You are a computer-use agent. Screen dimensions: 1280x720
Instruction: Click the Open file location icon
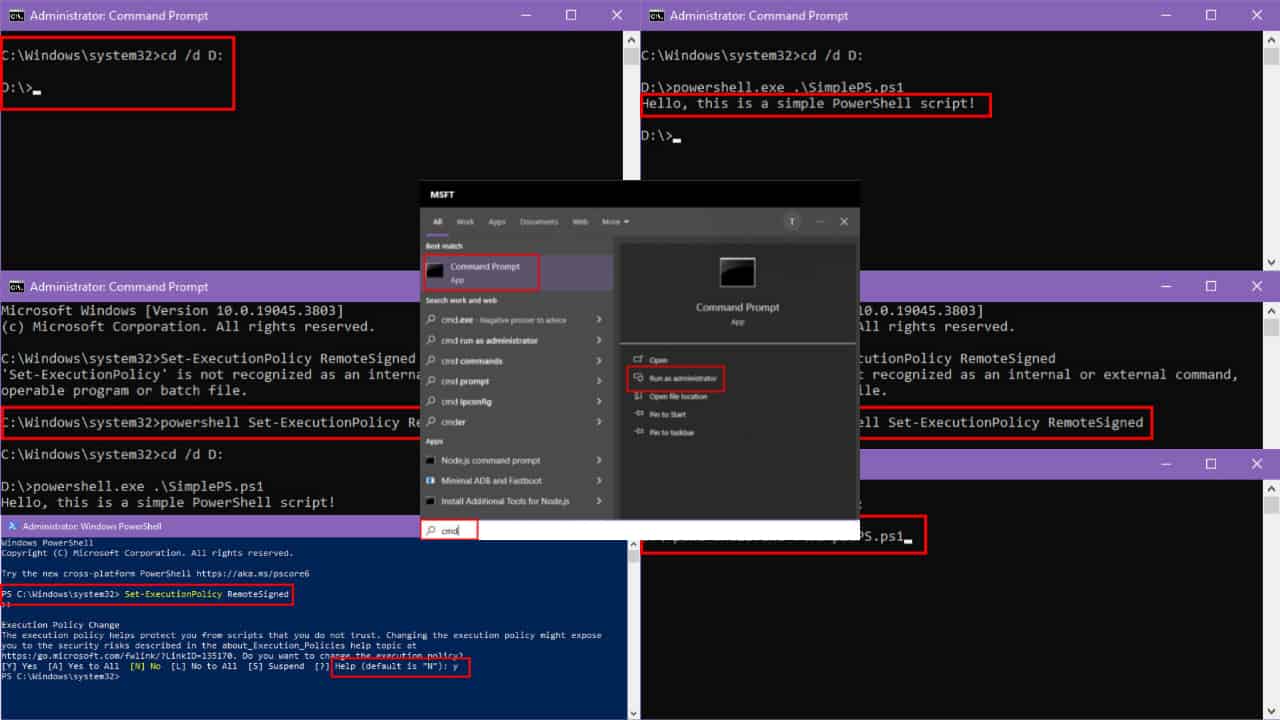pos(638,396)
